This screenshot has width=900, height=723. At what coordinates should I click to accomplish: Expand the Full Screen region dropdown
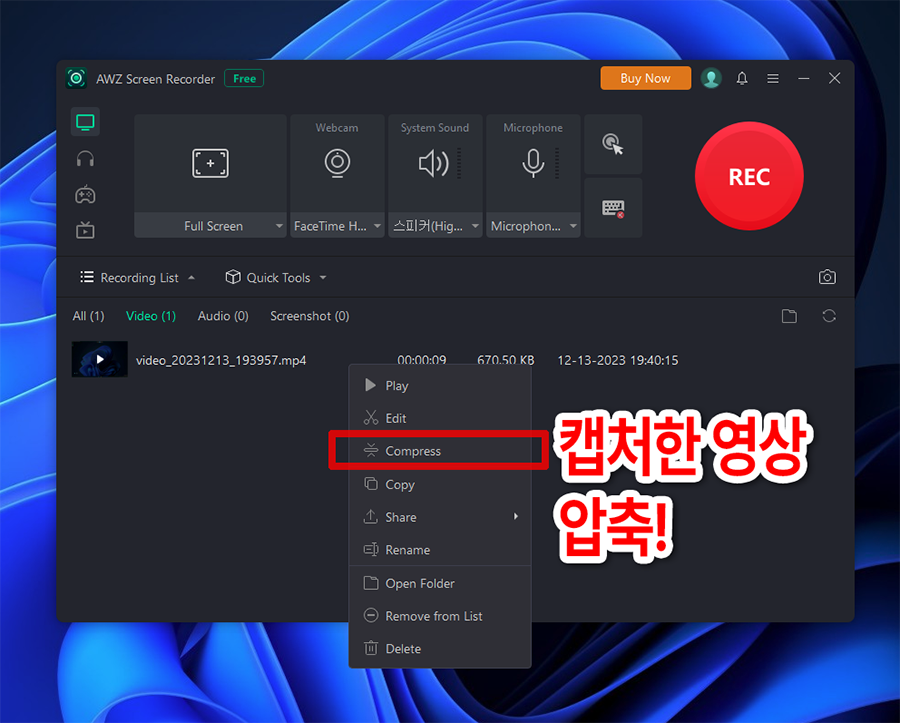tap(279, 226)
